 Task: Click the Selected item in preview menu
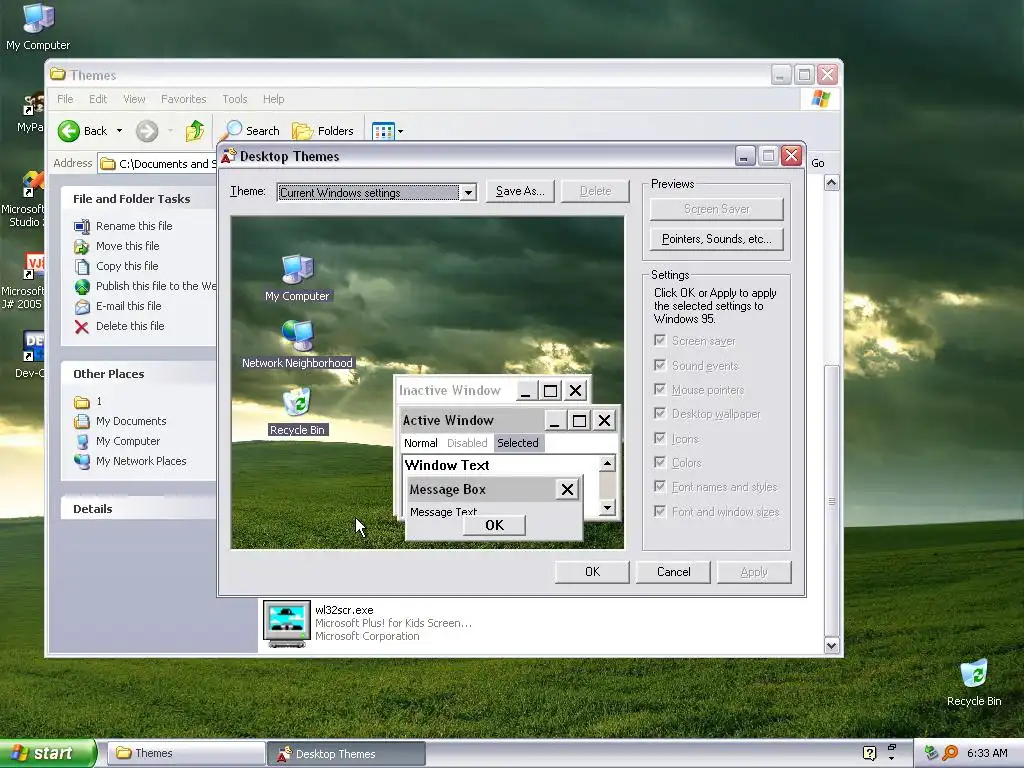click(x=518, y=443)
